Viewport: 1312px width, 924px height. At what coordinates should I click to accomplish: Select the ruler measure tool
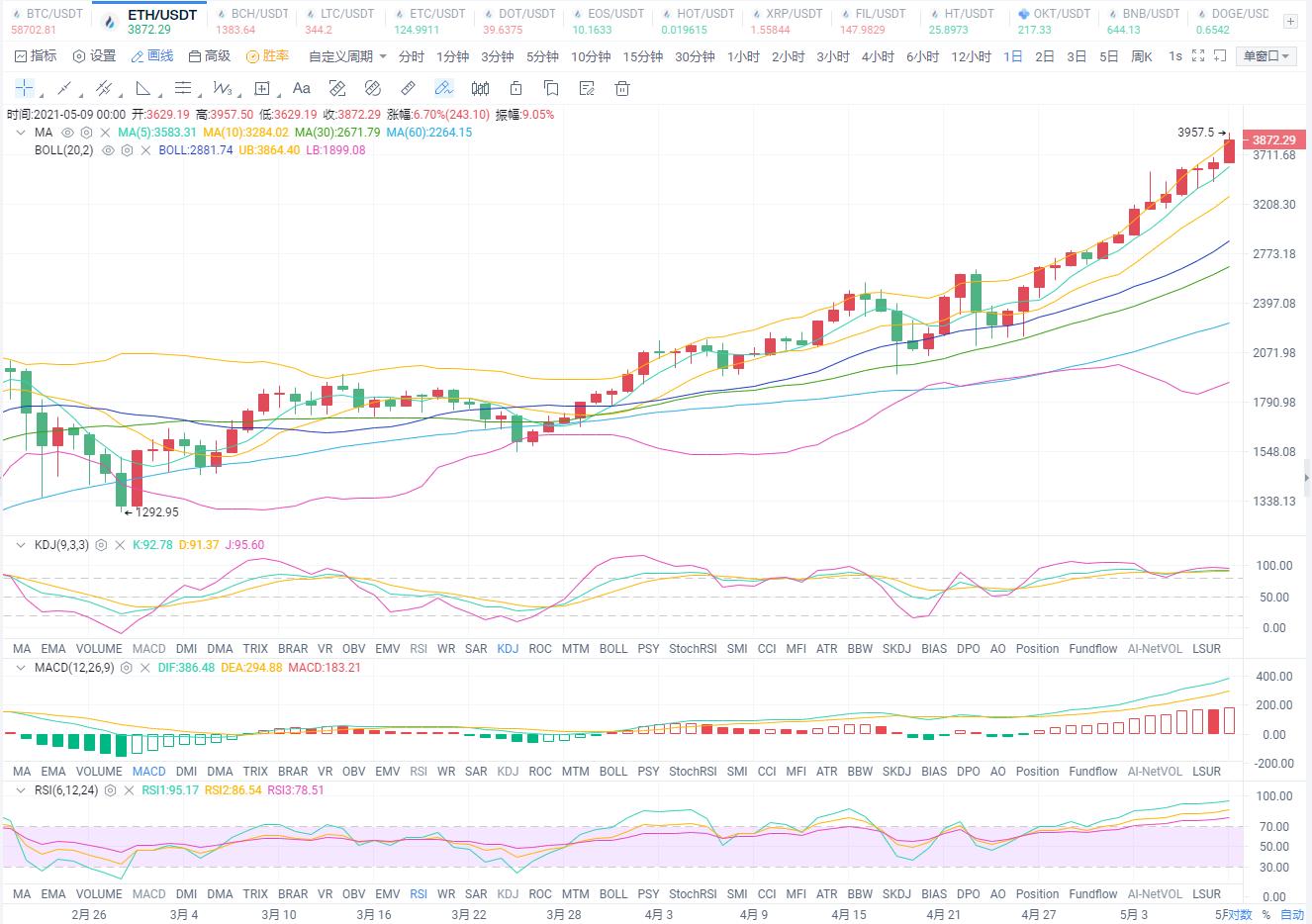pos(408,88)
